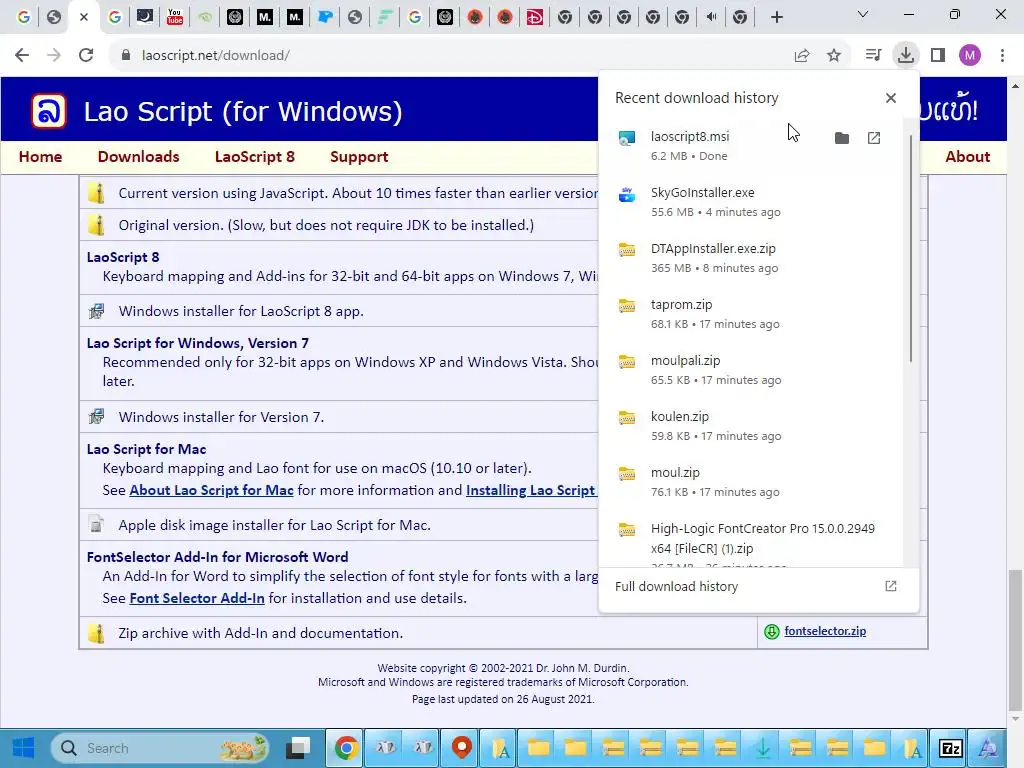
Task: Open the Home menu on Lao Script site
Action: (40, 157)
